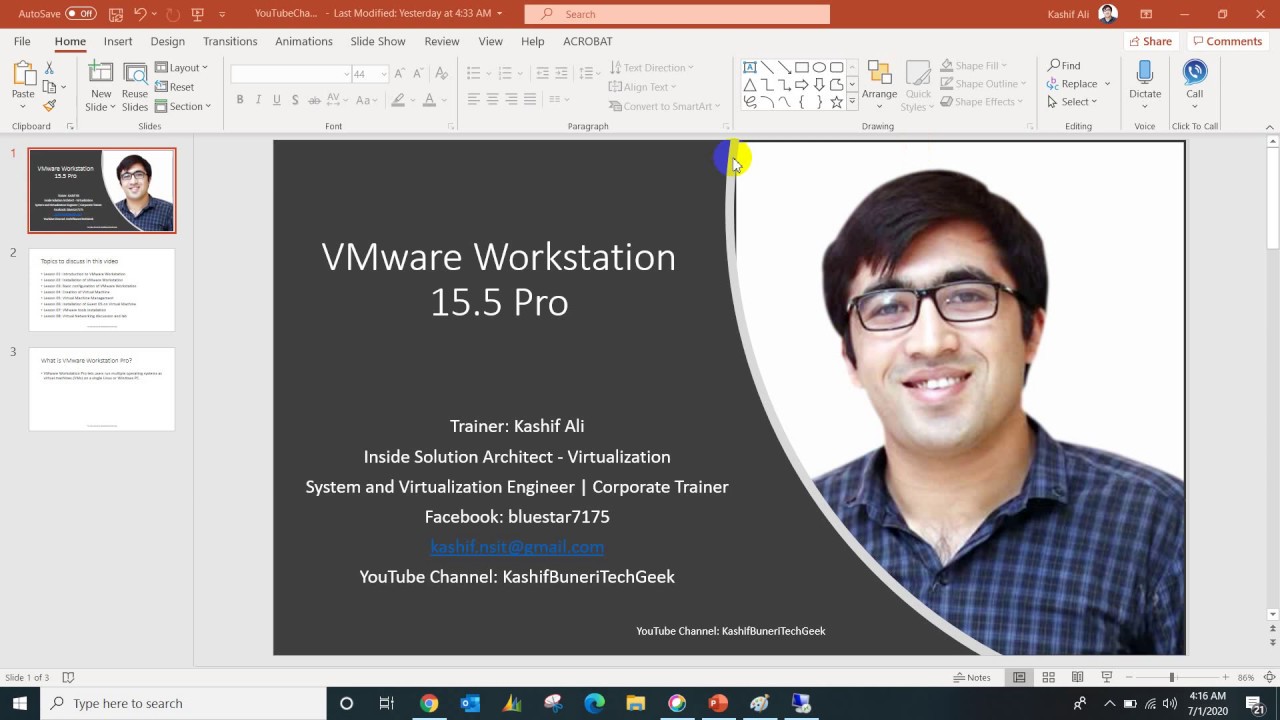Open the File menu
The width and height of the screenshot is (1280, 720).
(22, 41)
